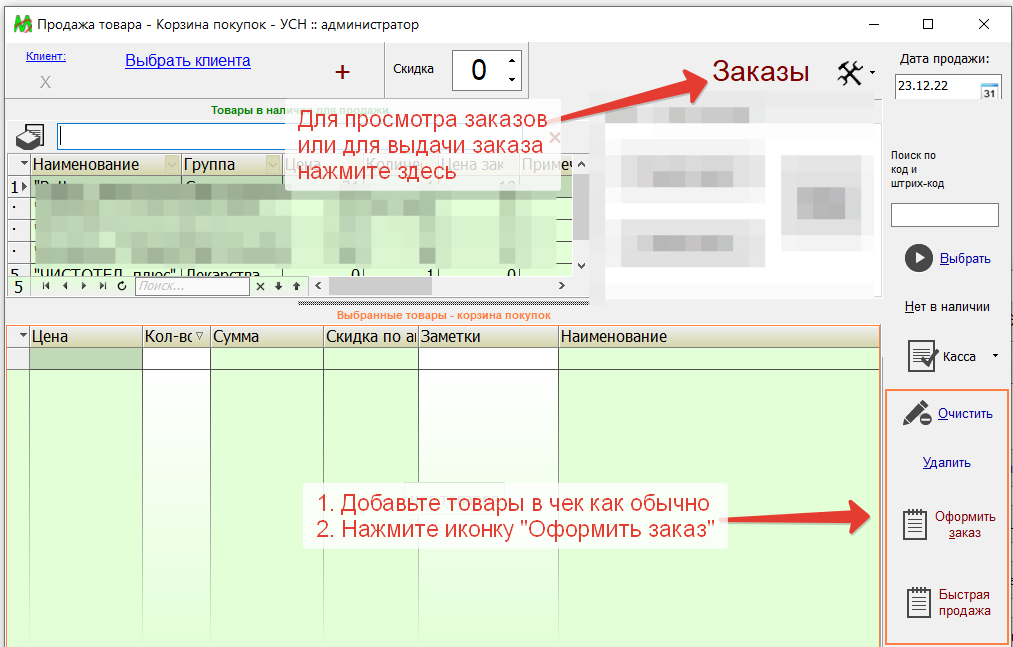Click sort arrow on Кол-во column
The height and width of the screenshot is (647, 1013).
point(199,336)
